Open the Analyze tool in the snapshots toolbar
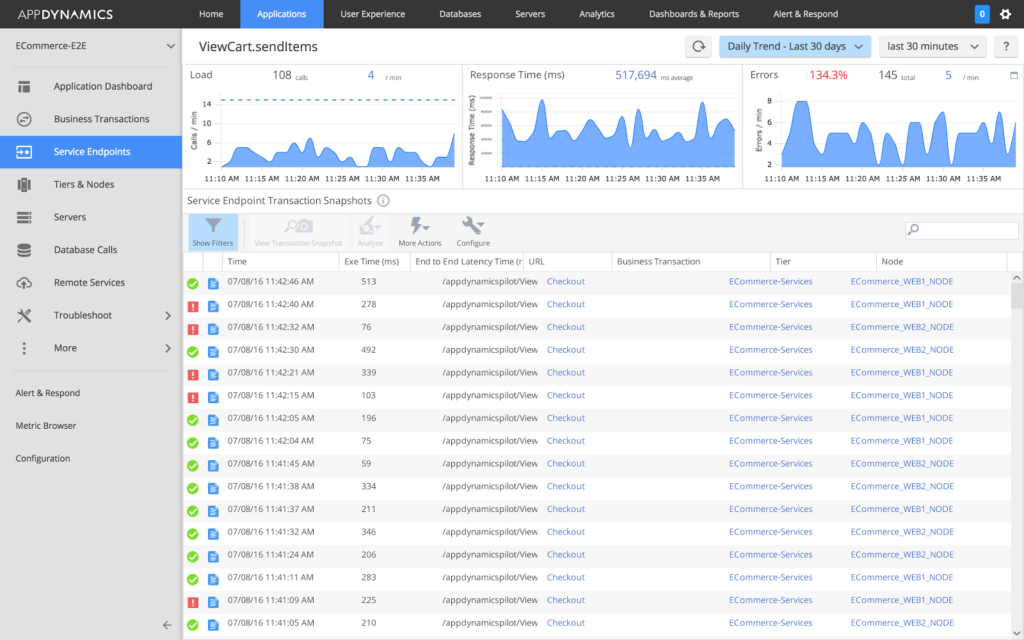Image resolution: width=1024 pixels, height=640 pixels. [370, 230]
